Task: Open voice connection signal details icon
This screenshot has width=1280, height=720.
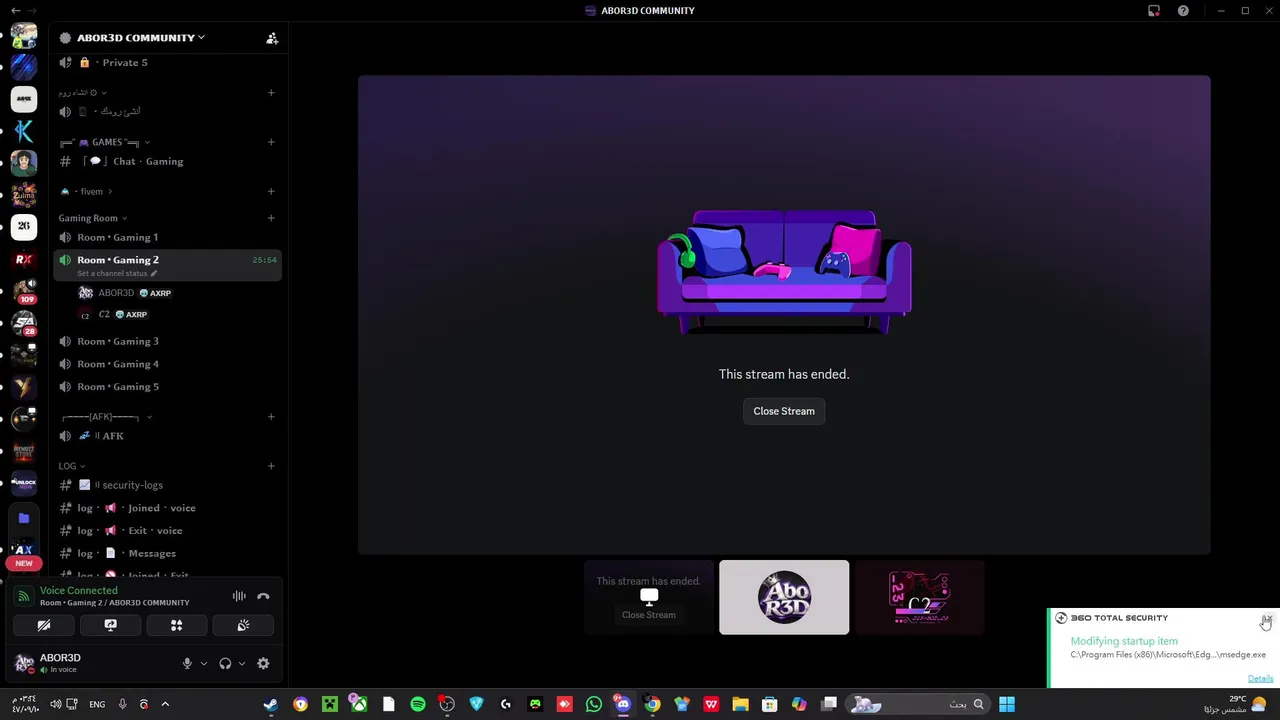Action: click(24, 596)
